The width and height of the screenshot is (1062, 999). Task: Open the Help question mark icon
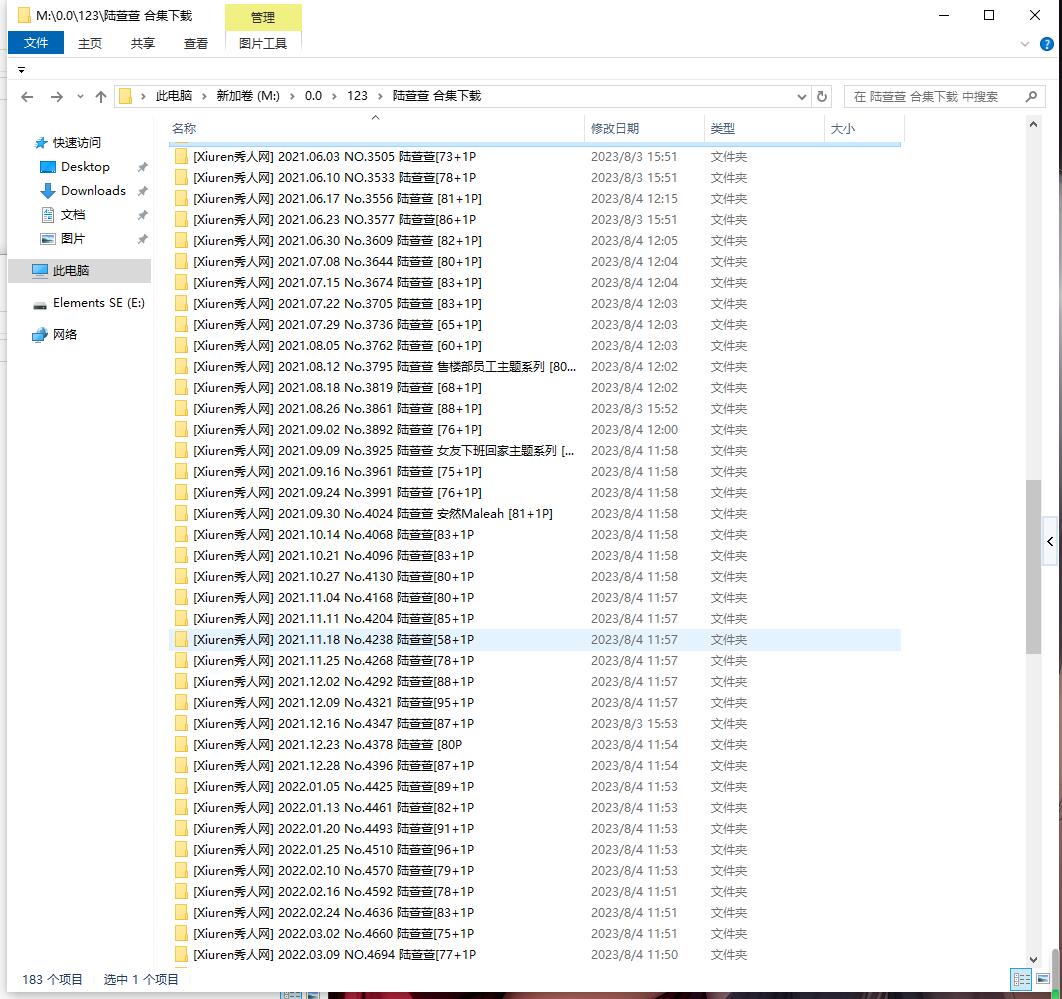click(x=1046, y=45)
